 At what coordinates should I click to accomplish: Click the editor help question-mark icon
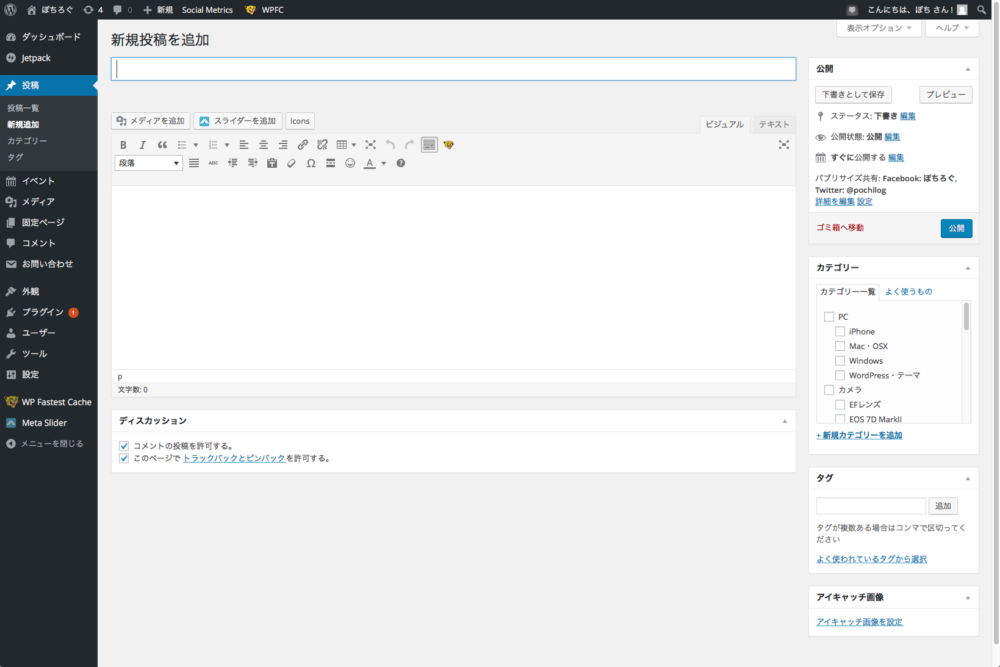tap(400, 163)
